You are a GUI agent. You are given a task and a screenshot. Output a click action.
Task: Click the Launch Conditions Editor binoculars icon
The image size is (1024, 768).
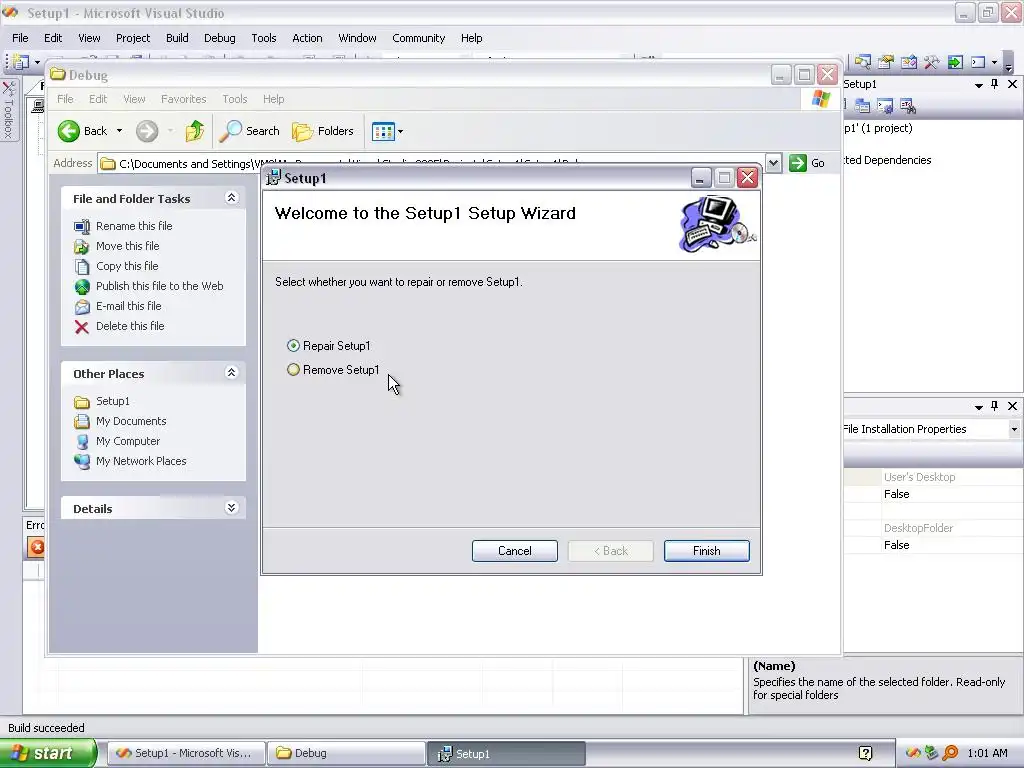coord(908,105)
